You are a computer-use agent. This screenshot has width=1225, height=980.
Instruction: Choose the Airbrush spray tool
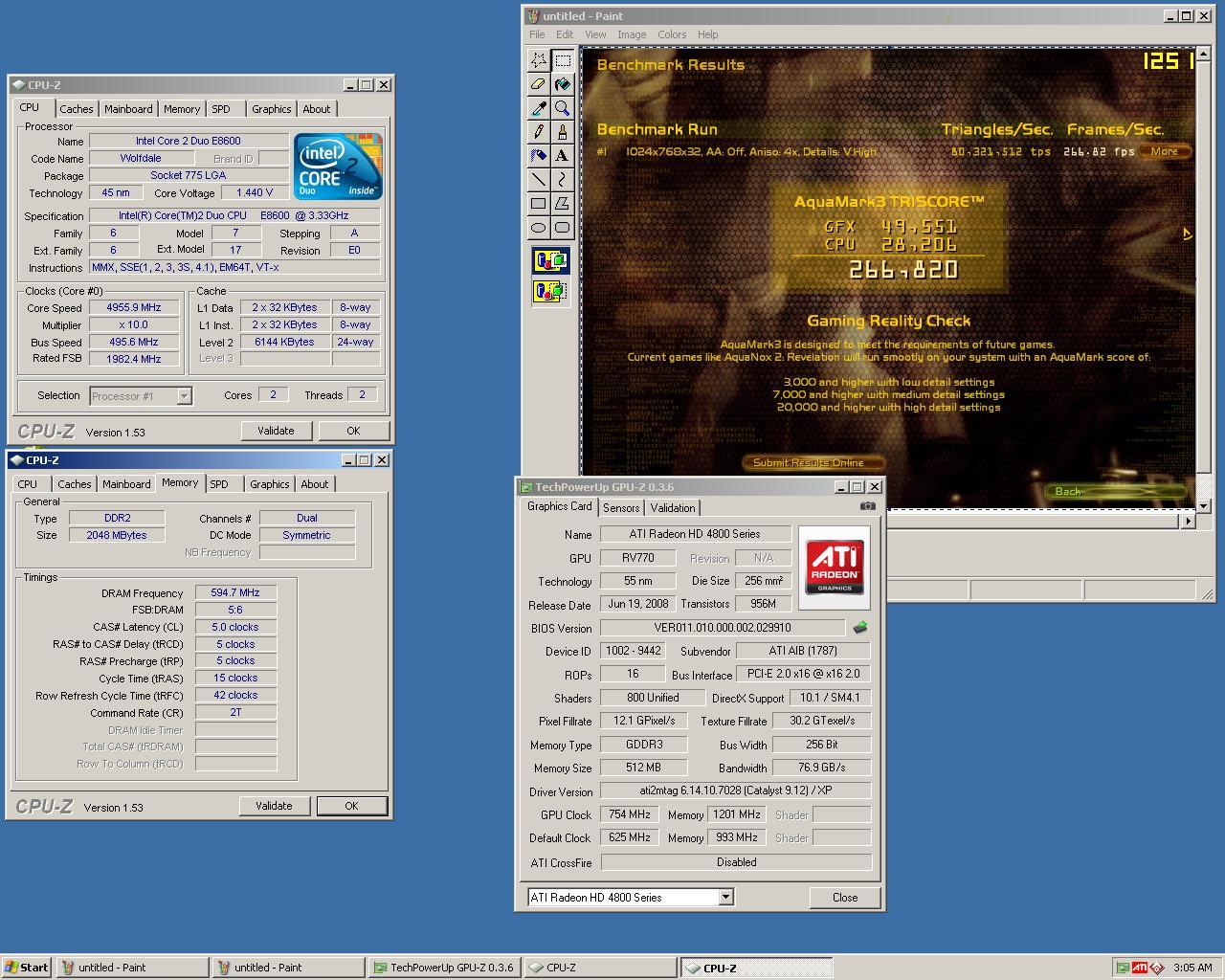coord(539,156)
